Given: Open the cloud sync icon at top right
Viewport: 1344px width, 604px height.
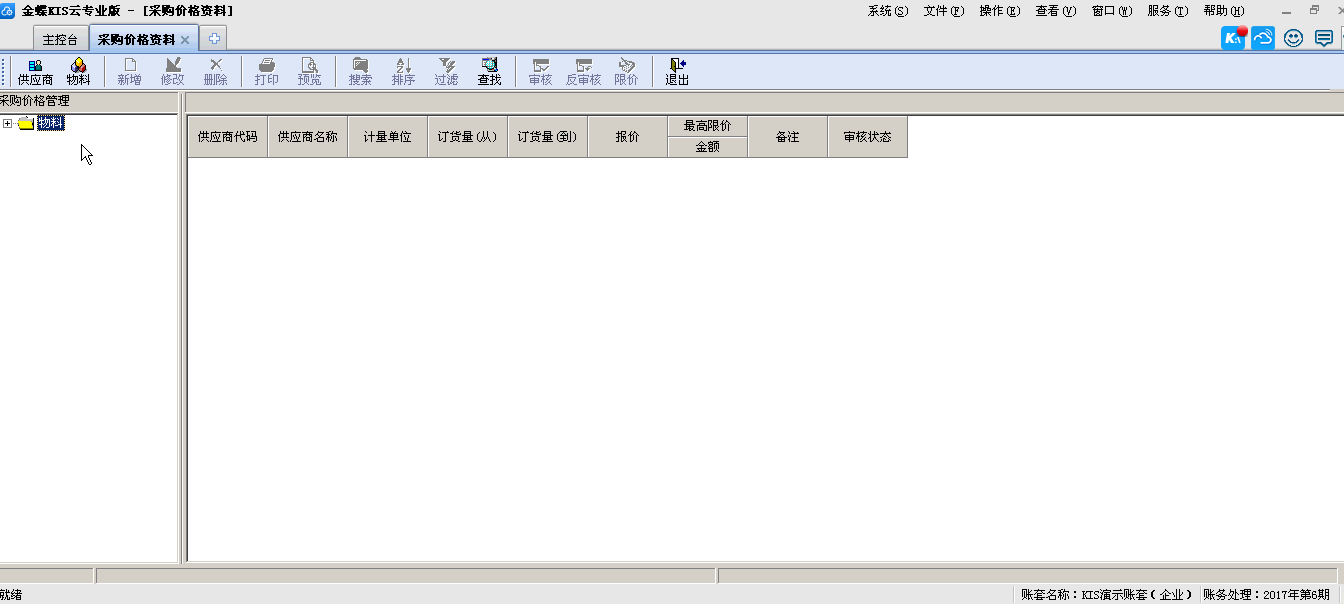Looking at the screenshot, I should (x=1263, y=39).
